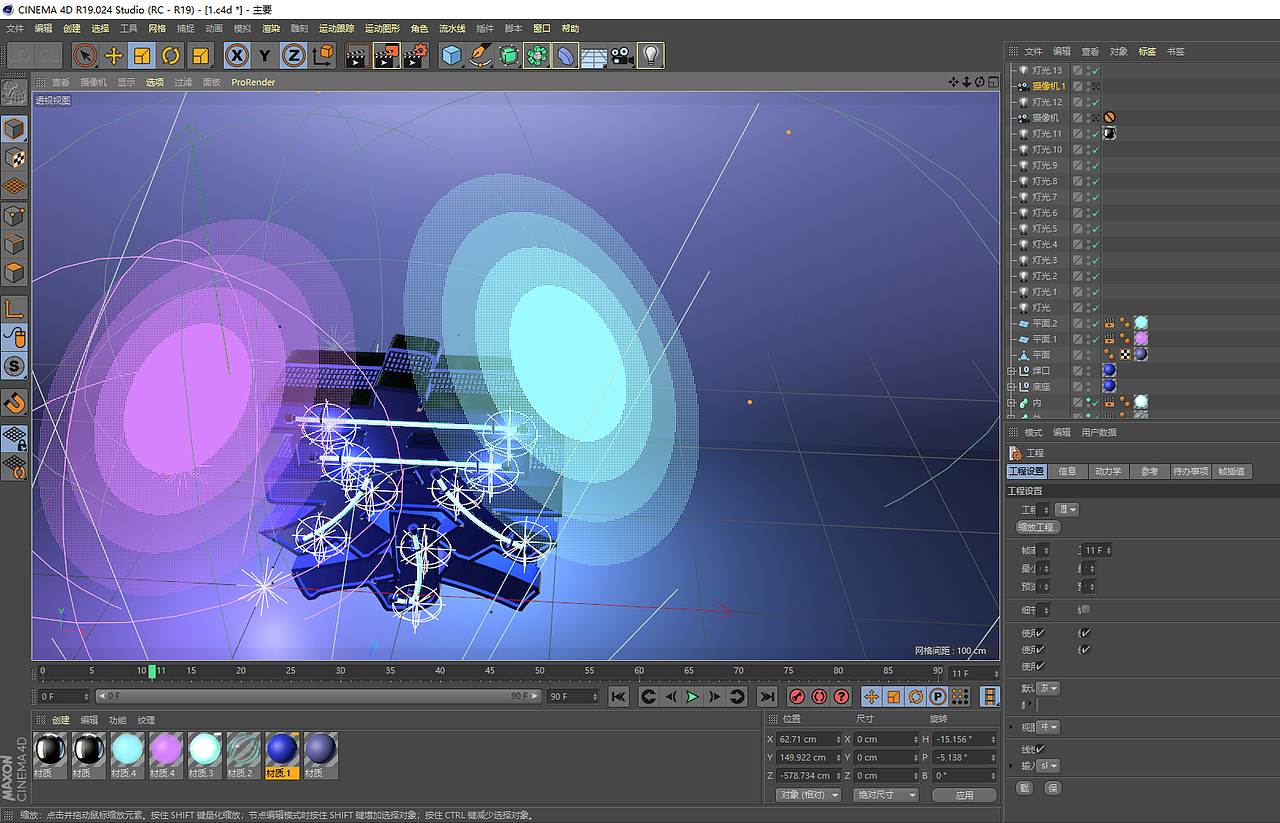Image resolution: width=1280 pixels, height=823 pixels.
Task: Expand the 输入 disclosure triangle
Action: pos(1011,766)
